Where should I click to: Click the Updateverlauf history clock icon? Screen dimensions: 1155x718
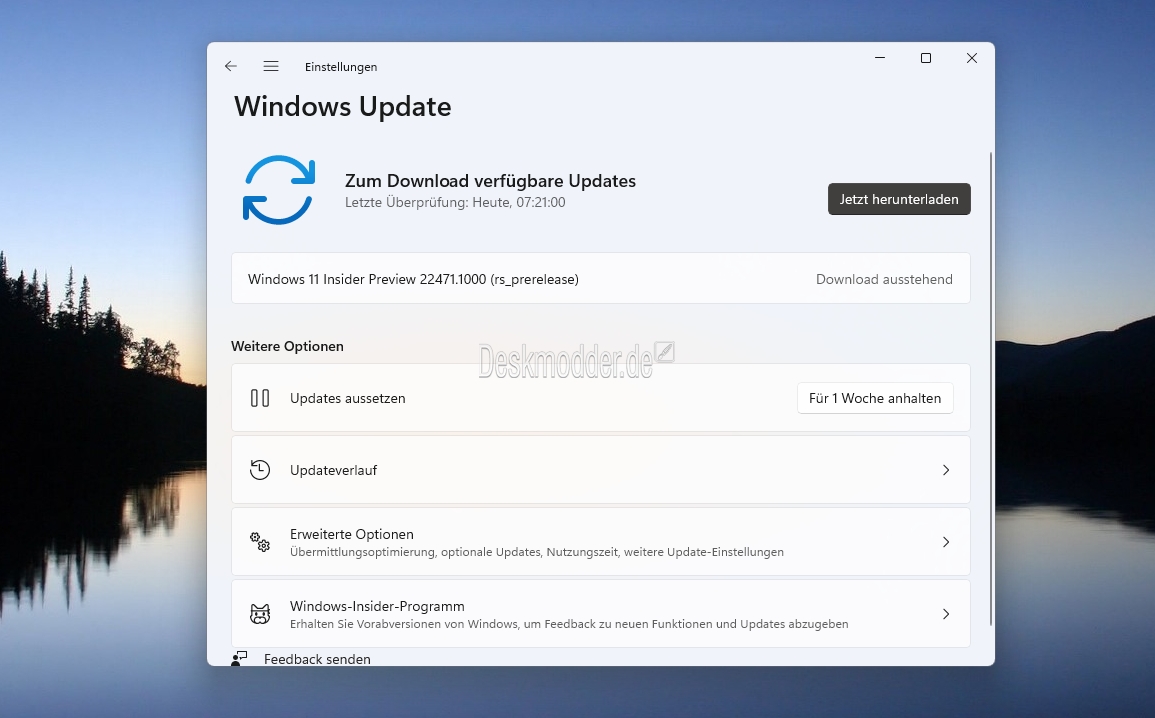click(260, 470)
